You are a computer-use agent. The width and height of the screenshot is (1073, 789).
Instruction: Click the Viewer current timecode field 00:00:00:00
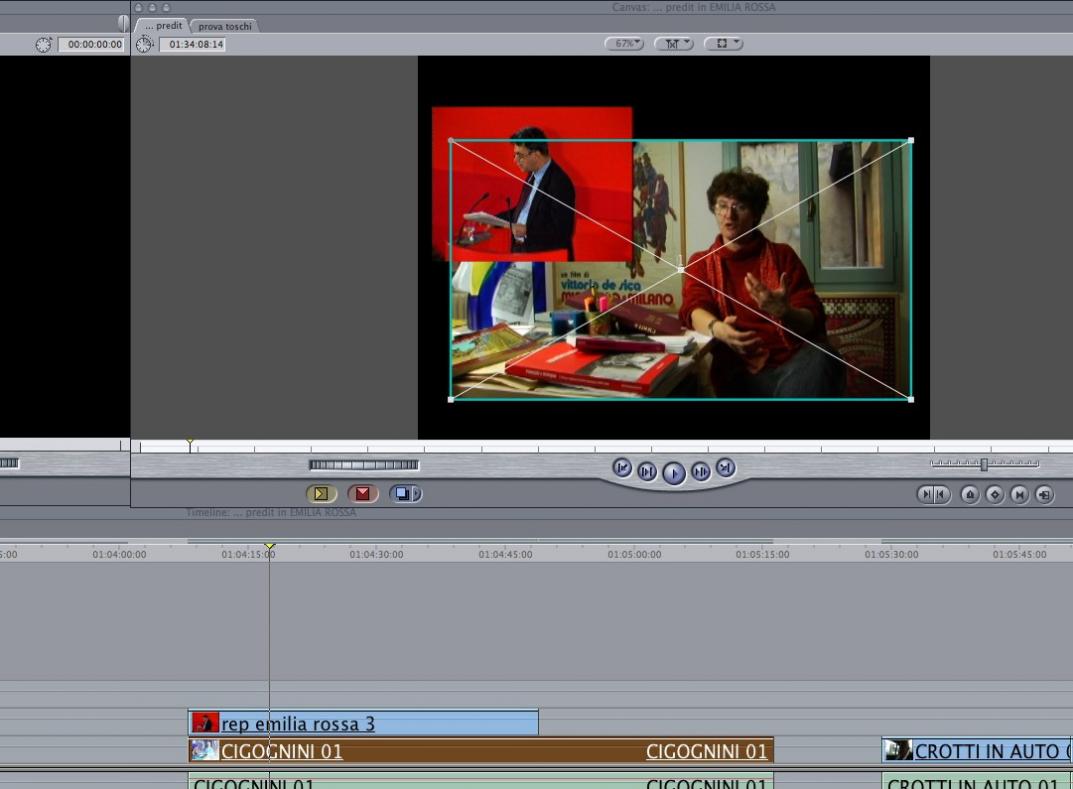pyautogui.click(x=92, y=44)
